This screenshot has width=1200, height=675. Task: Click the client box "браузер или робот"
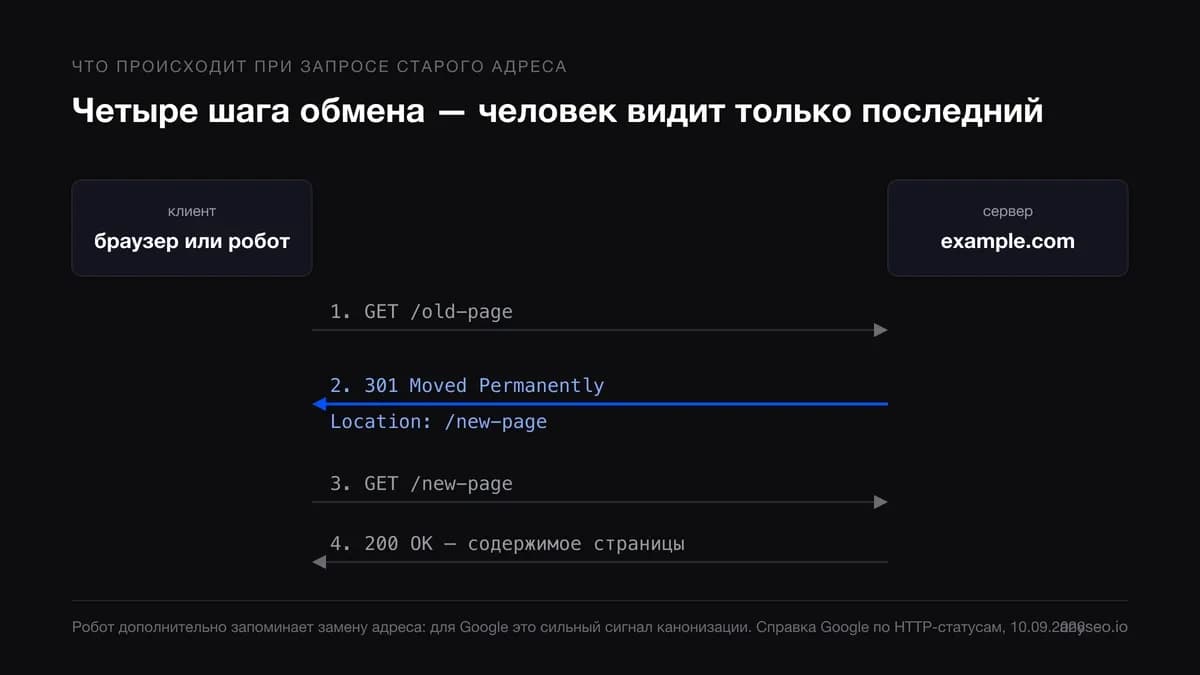click(x=192, y=228)
